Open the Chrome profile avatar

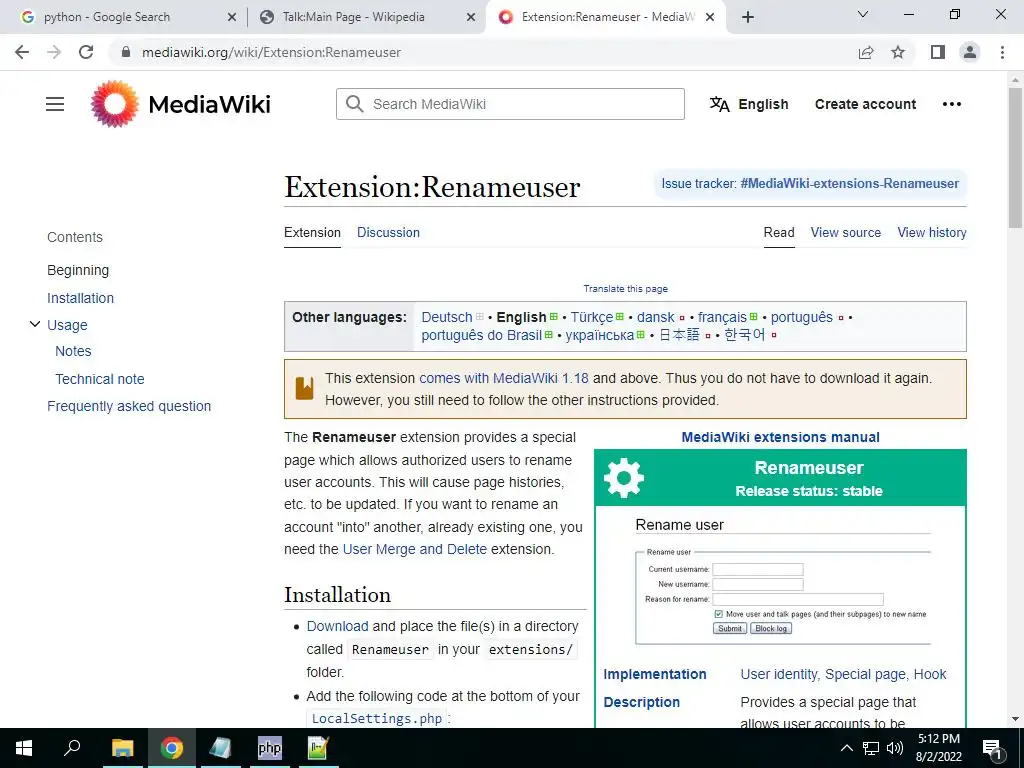(970, 52)
